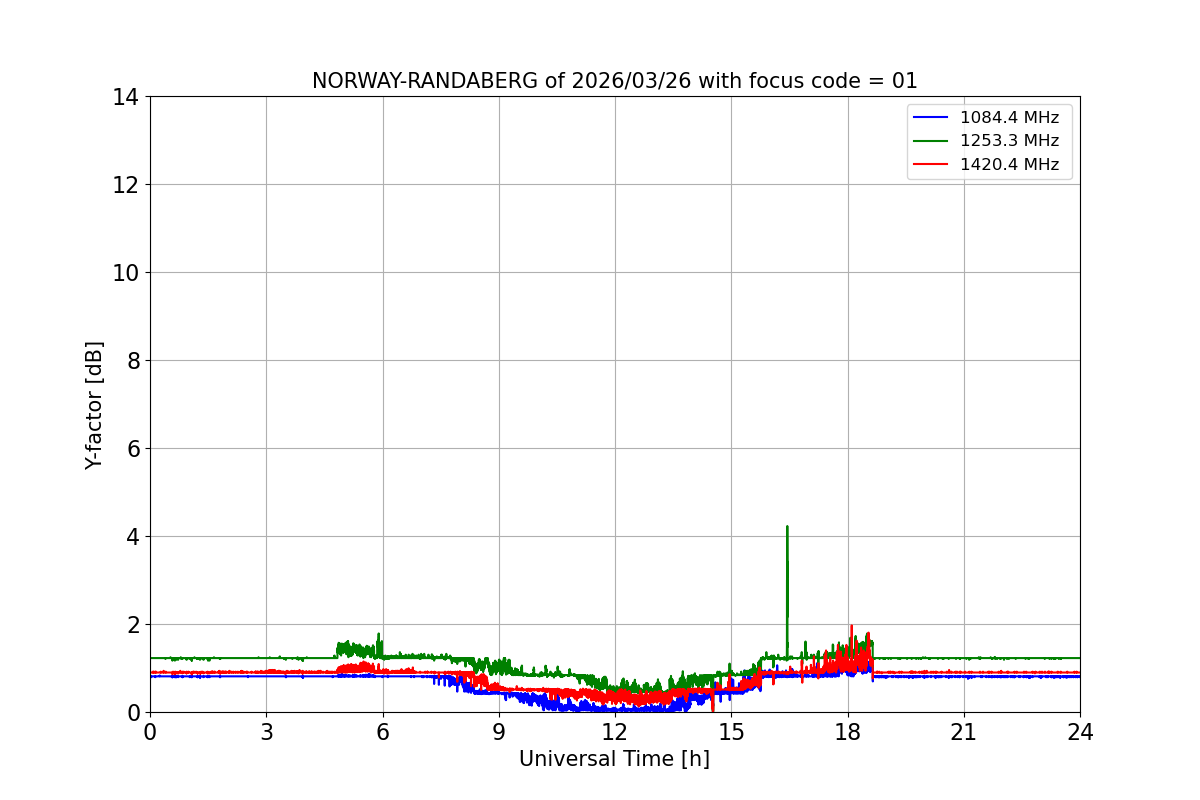Click x-axis tick label 15

731,732
